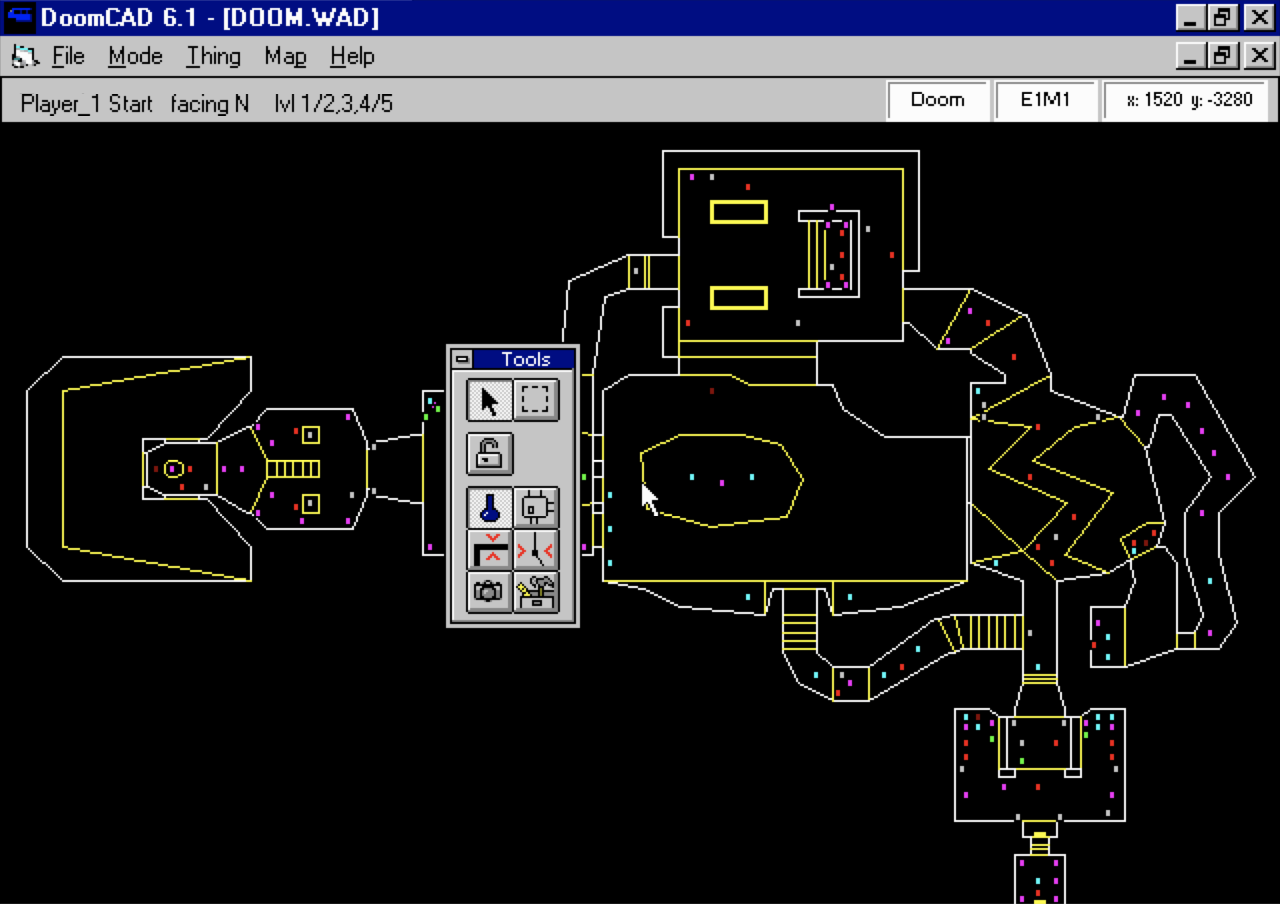Select the arrow pointer tool
Screen dimensions: 1280x904
click(x=490, y=400)
